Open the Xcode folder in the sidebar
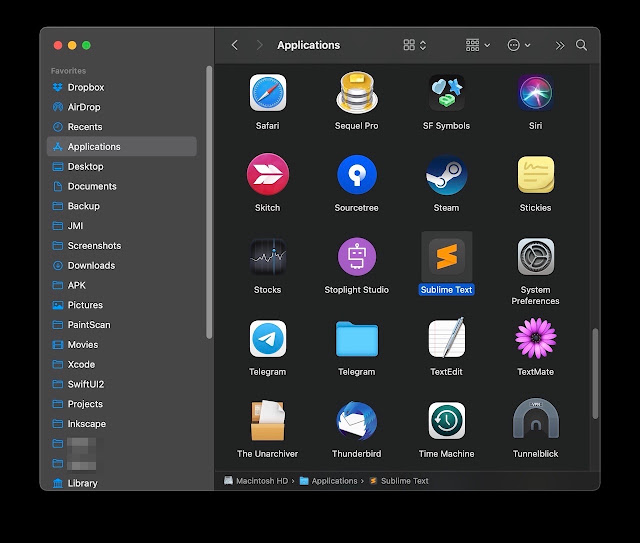 click(122, 365)
